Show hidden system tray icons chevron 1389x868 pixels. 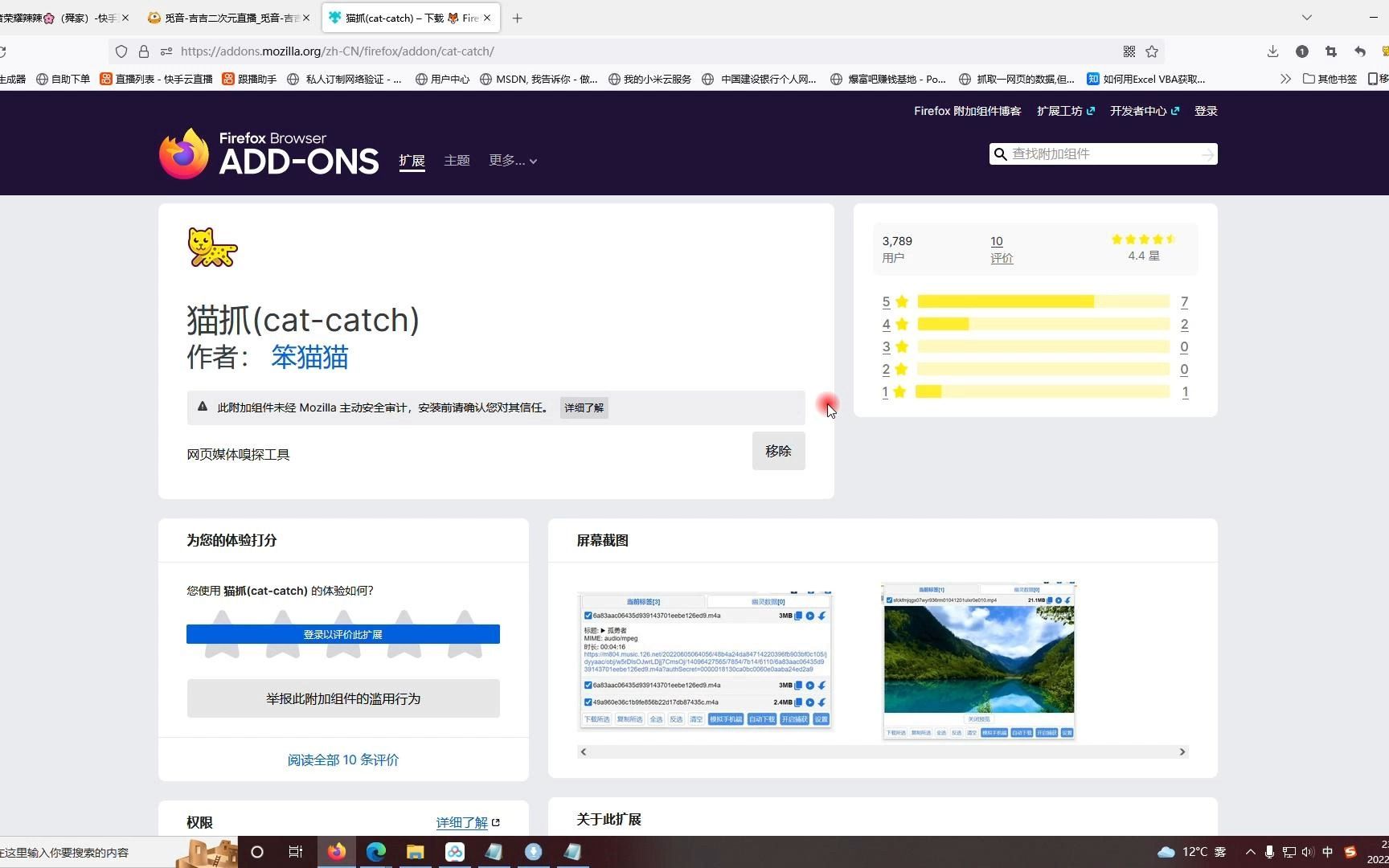pyautogui.click(x=1250, y=852)
